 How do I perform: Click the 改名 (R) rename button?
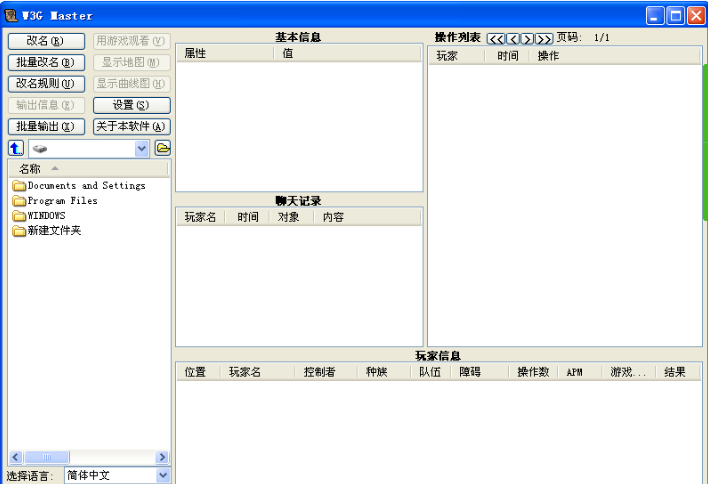pyautogui.click(x=46, y=41)
